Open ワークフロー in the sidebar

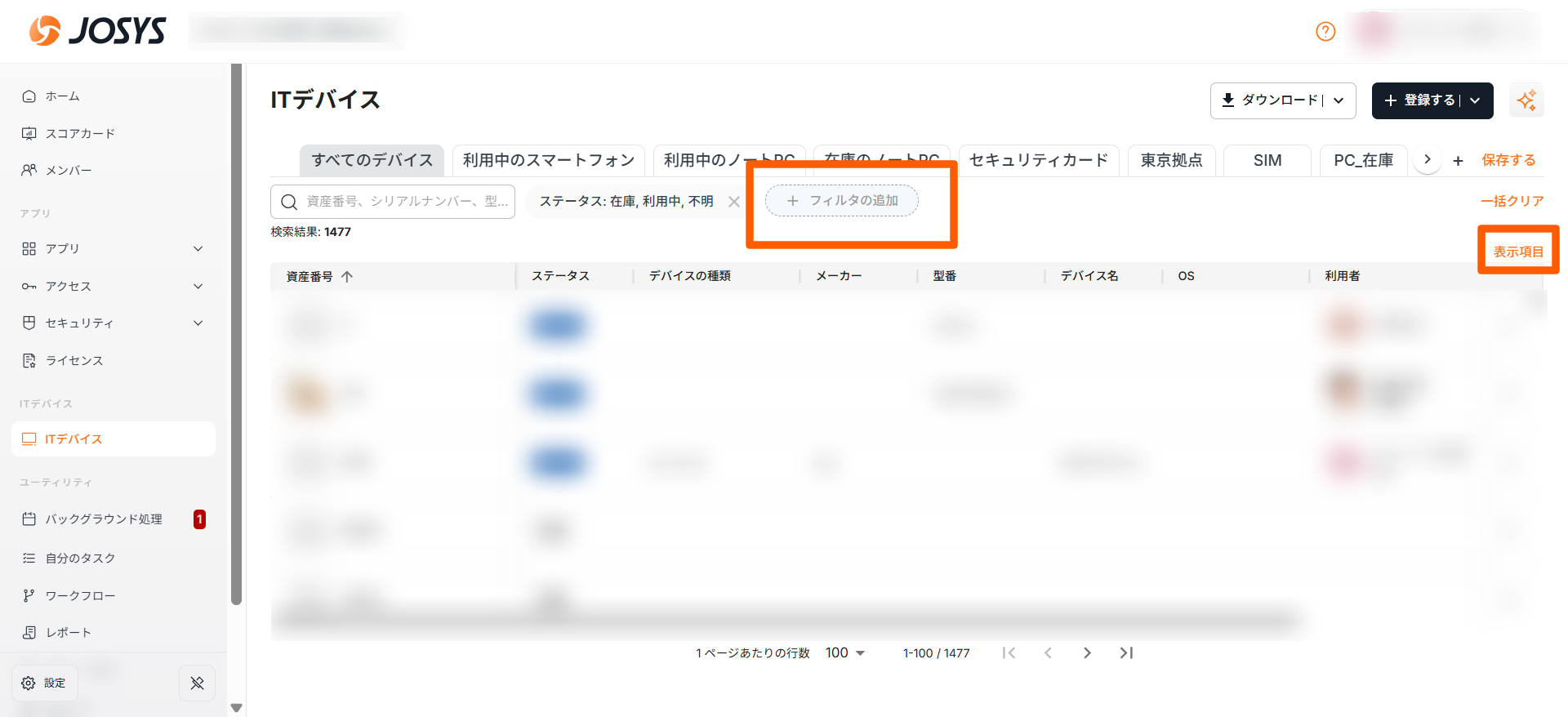pos(80,595)
